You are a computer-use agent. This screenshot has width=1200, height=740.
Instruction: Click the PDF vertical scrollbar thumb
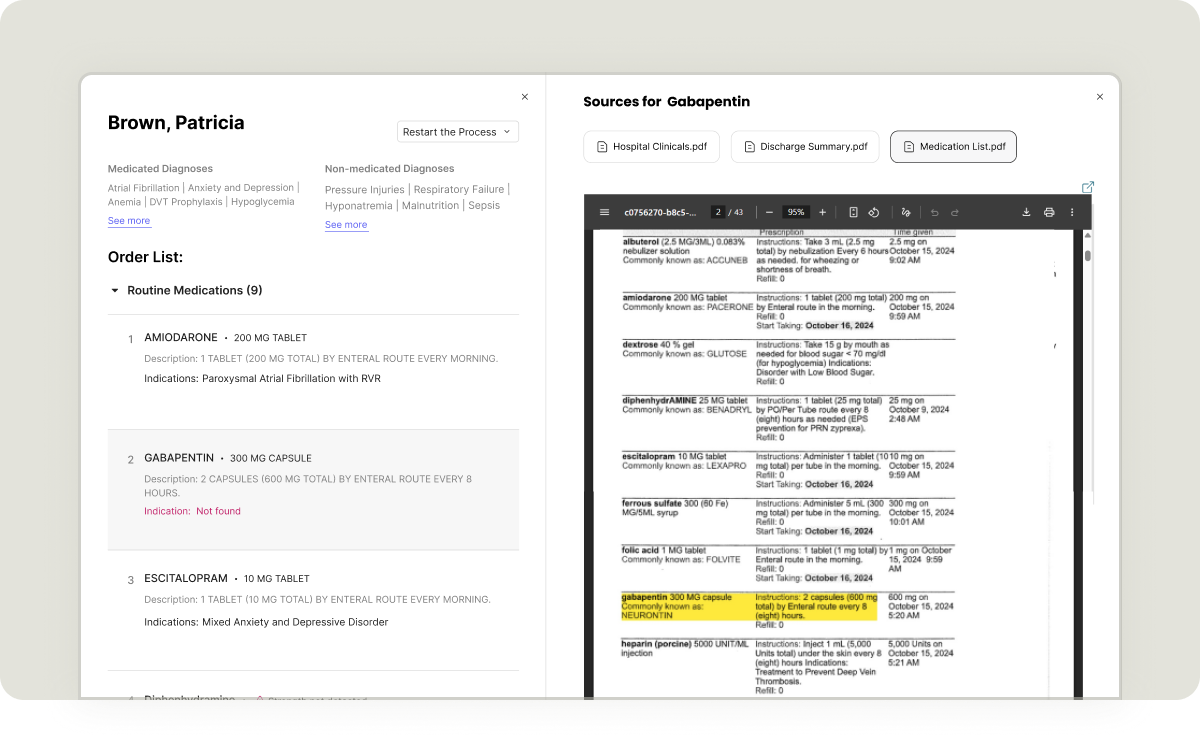coord(1088,255)
